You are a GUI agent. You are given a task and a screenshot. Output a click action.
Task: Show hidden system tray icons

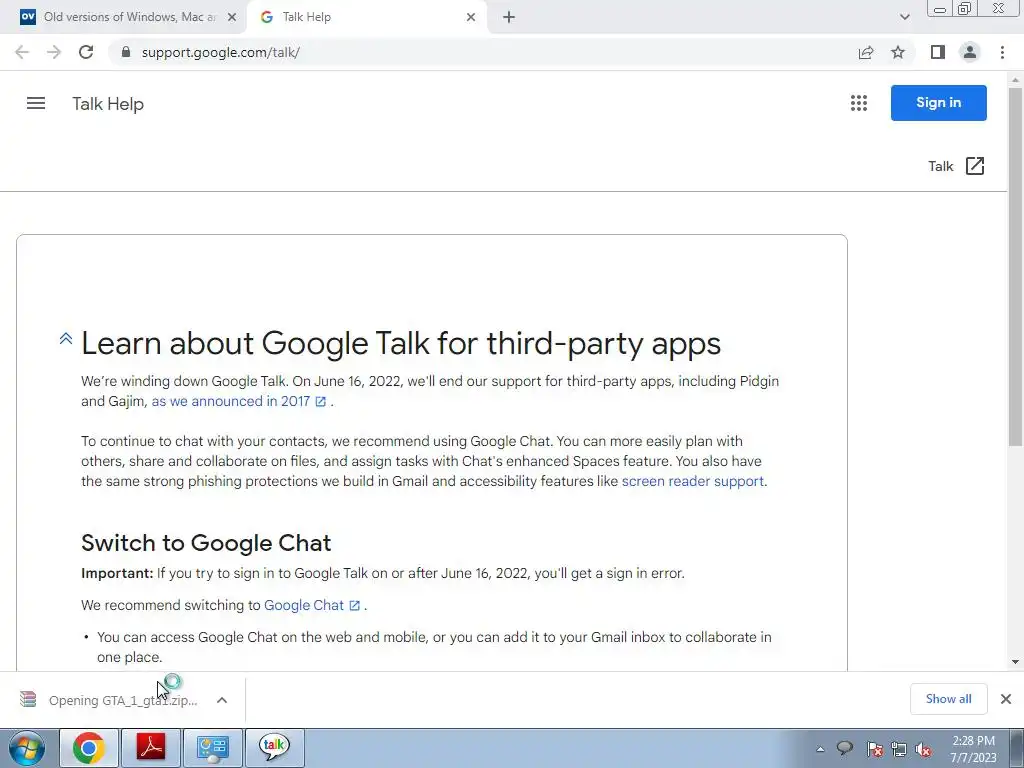820,749
